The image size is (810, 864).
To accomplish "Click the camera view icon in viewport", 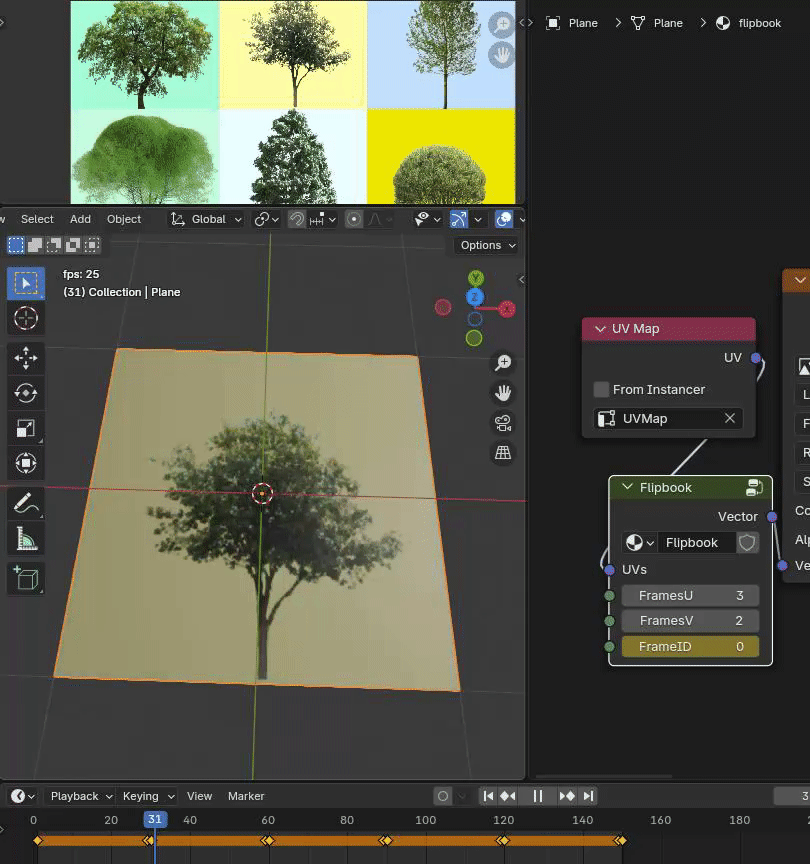I will point(503,423).
